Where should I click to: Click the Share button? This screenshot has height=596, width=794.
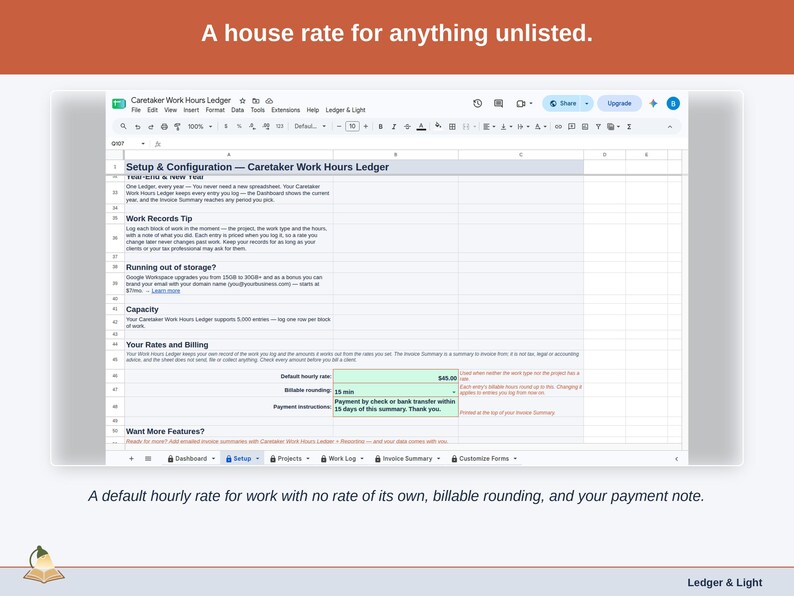point(563,103)
